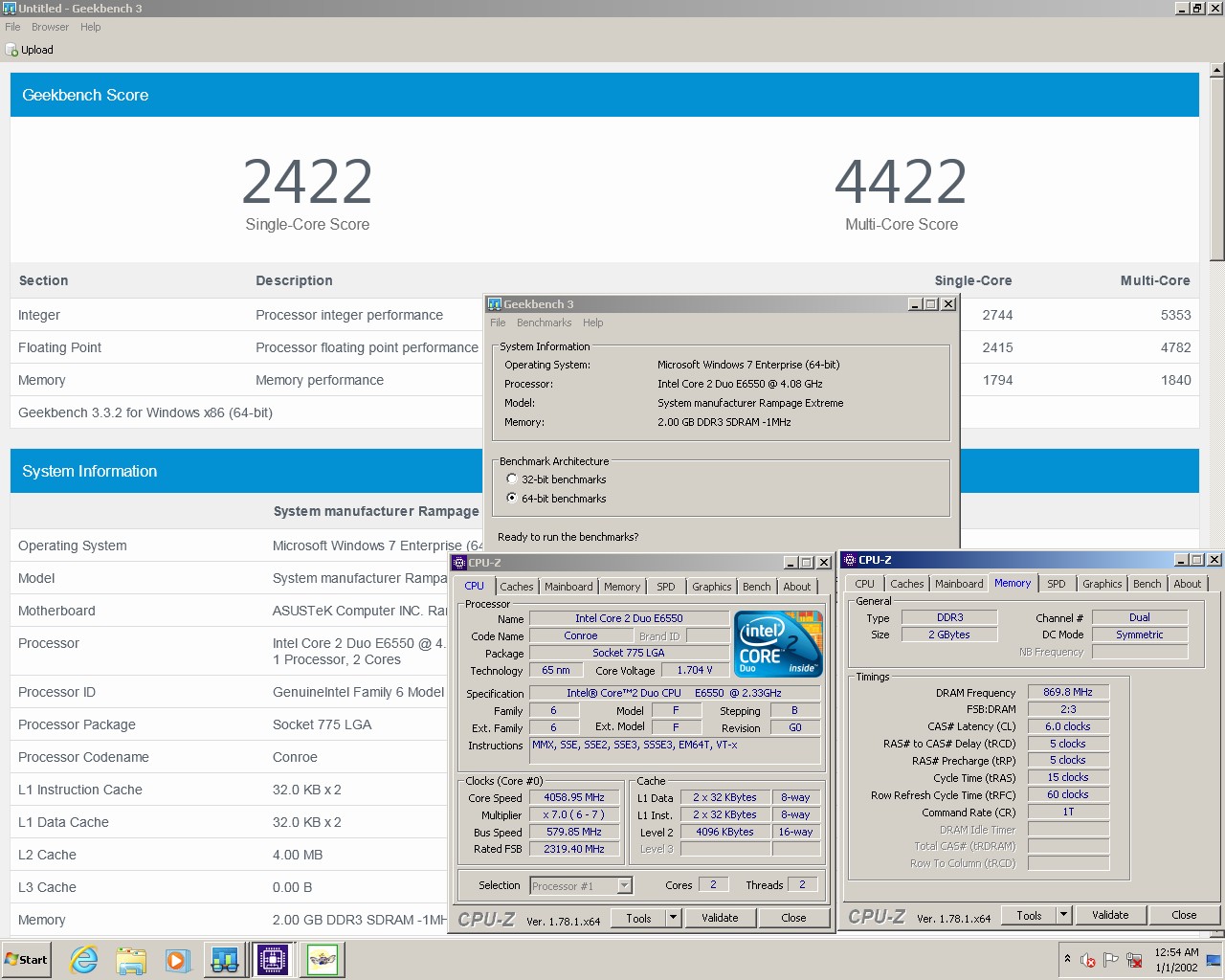The height and width of the screenshot is (980, 1225).
Task: Switch to CPU tab in right CPU-Z
Action: (x=865, y=584)
